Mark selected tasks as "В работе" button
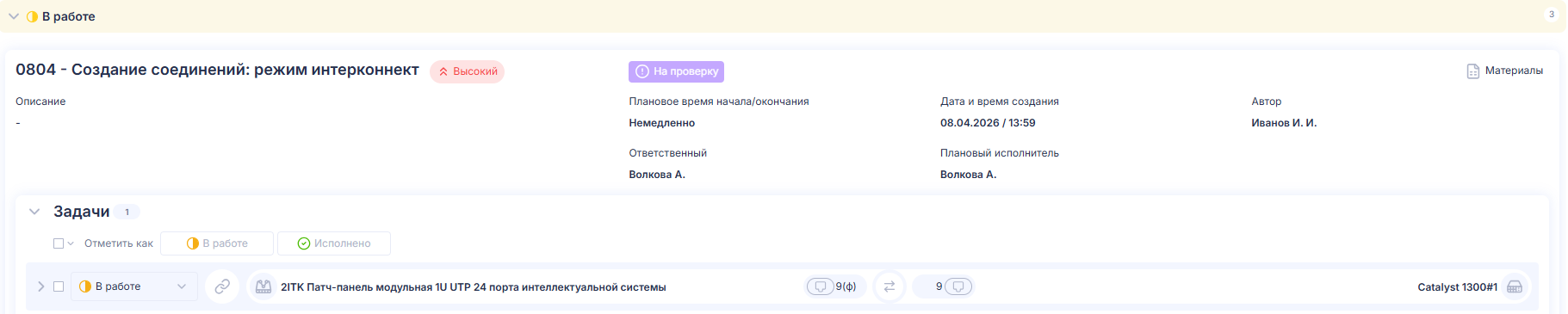This screenshot has width=1568, height=314. tap(217, 243)
